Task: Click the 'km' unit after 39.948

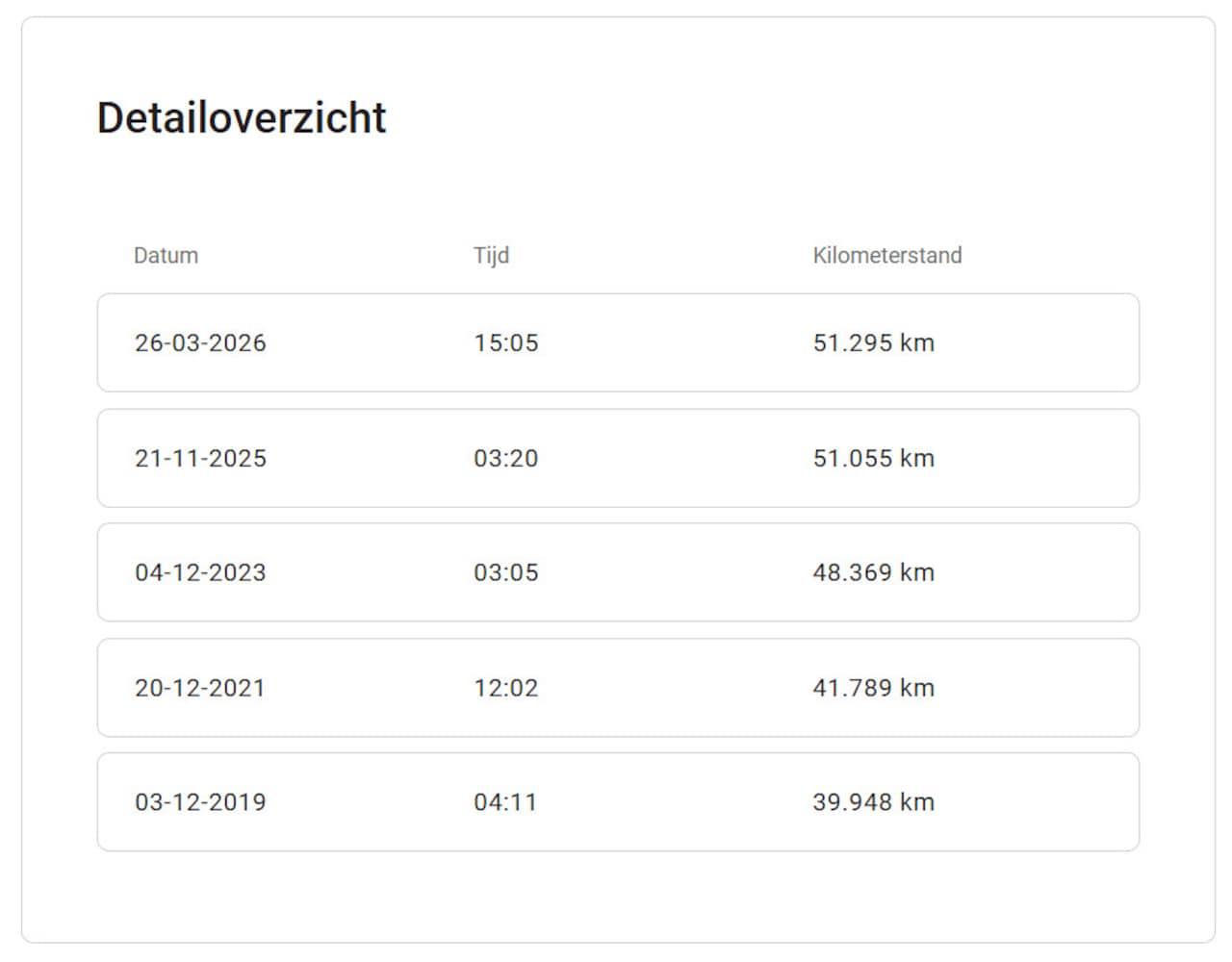Action: click(917, 803)
